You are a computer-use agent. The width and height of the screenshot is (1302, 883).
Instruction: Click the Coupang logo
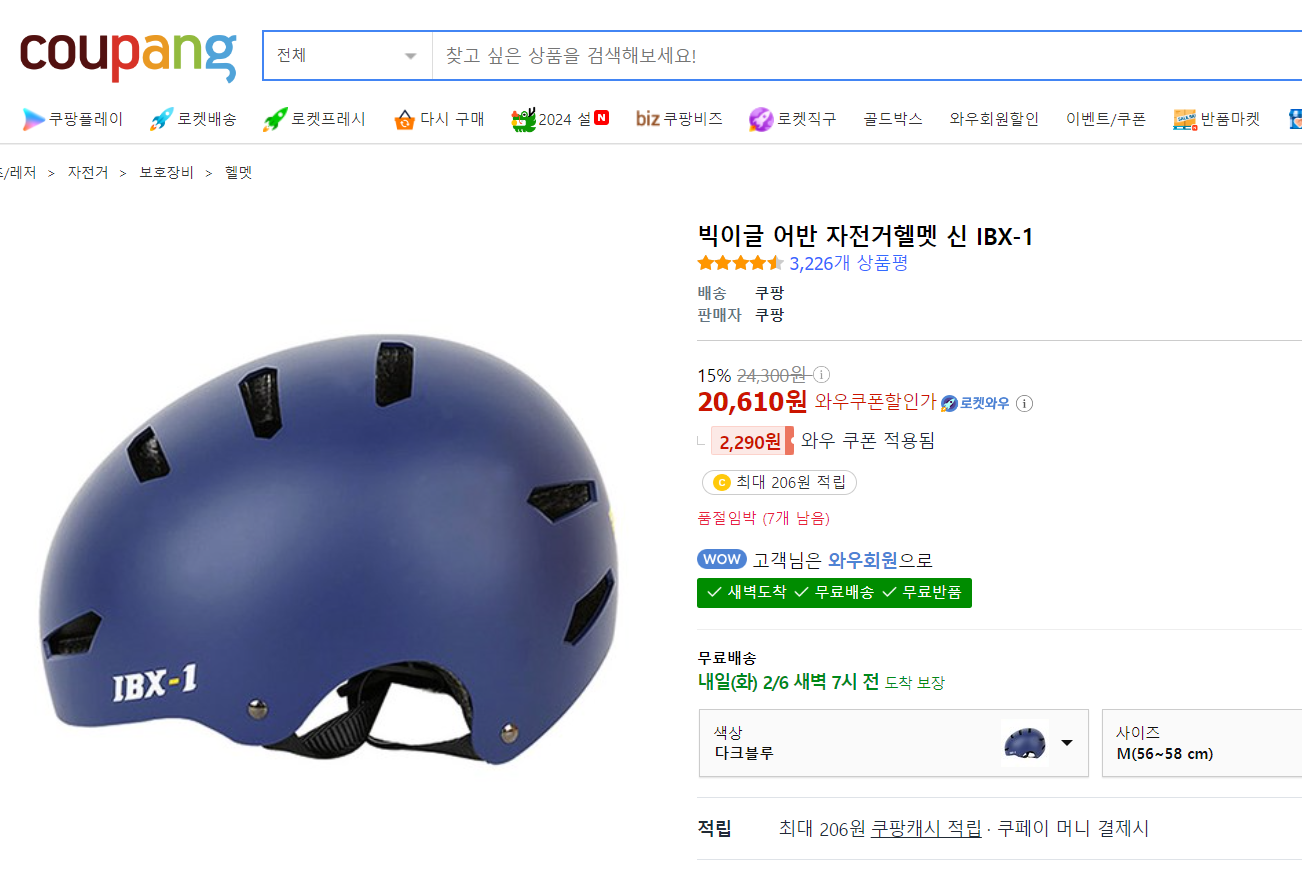click(128, 55)
